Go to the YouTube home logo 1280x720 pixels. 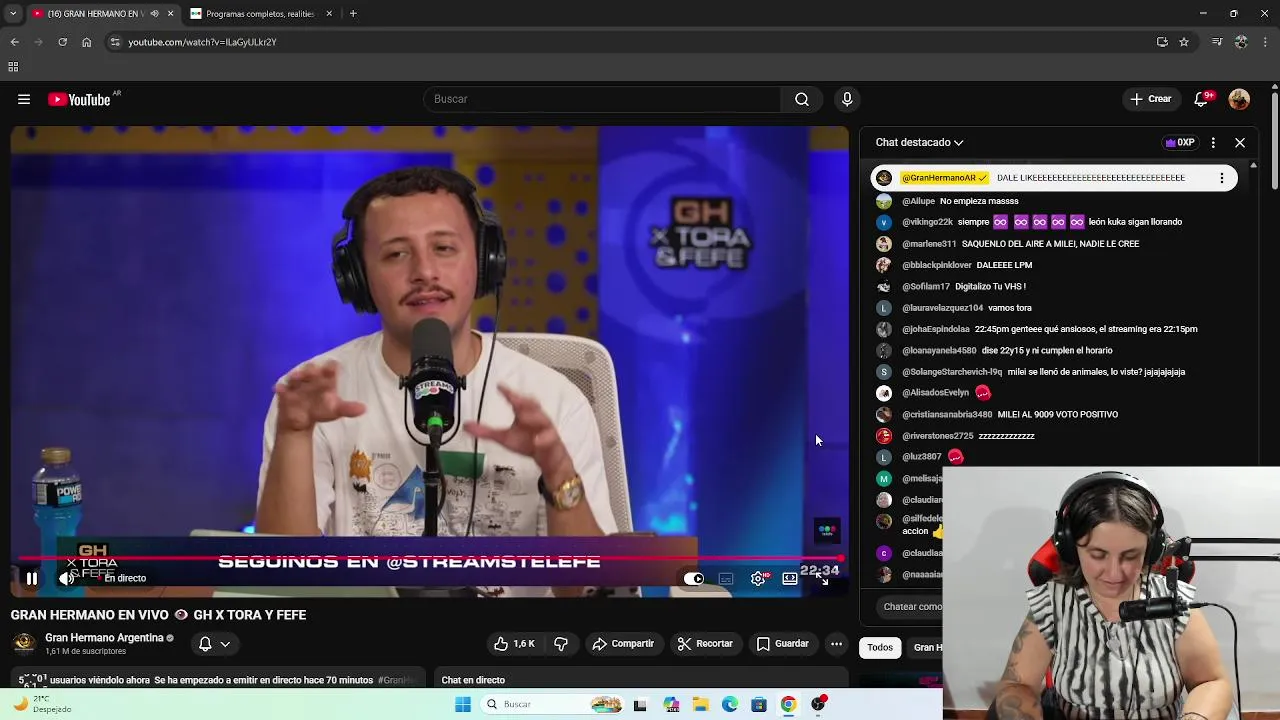[80, 99]
